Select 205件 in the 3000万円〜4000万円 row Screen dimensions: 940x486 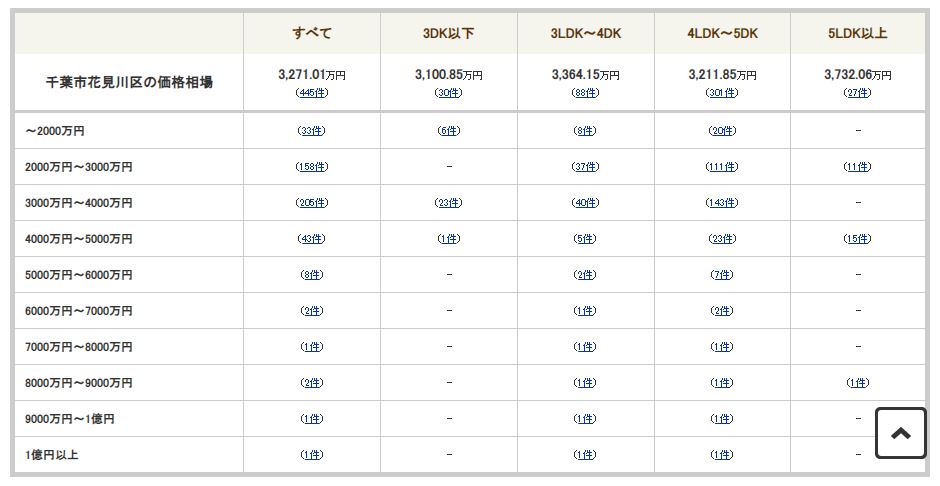point(312,203)
